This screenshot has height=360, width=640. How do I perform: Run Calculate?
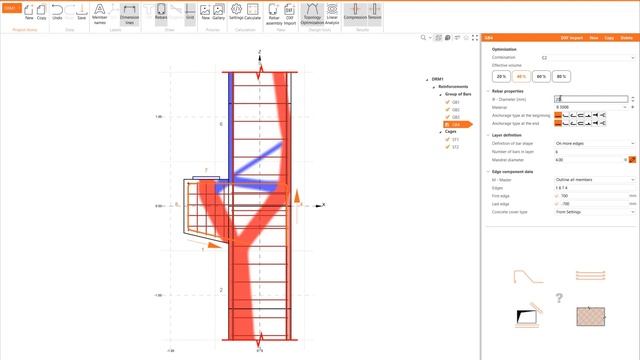pyautogui.click(x=253, y=12)
